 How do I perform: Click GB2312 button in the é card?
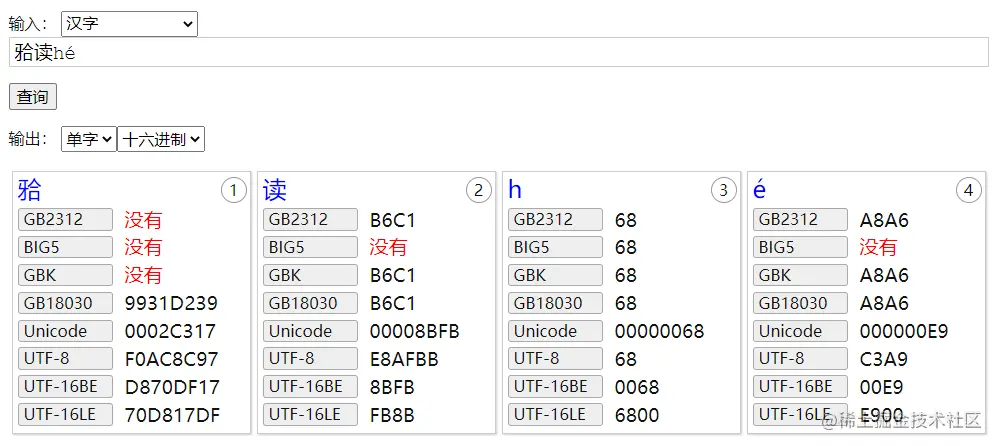click(x=801, y=220)
